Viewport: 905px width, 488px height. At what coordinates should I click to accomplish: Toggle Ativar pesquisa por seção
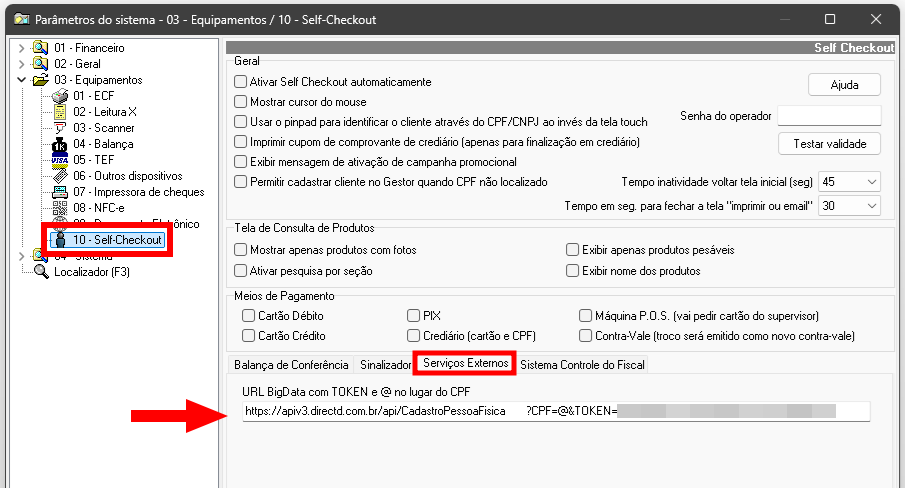[241, 271]
